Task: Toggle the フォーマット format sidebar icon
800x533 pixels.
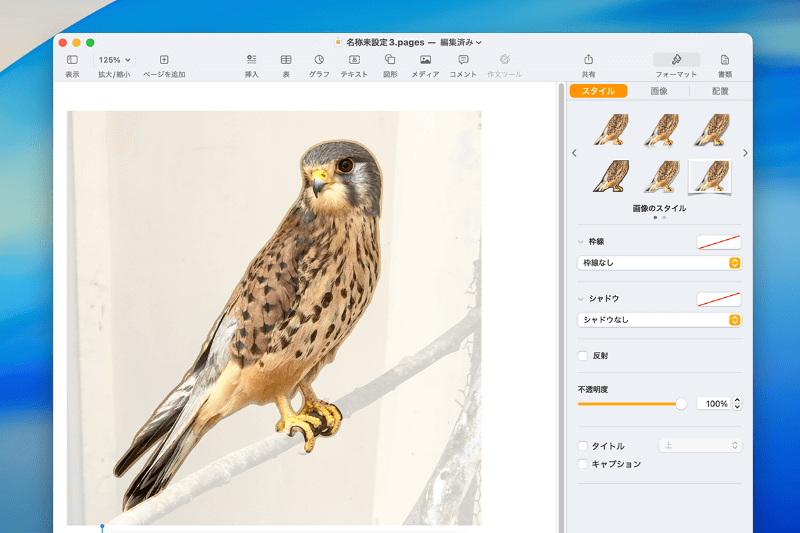Action: [676, 60]
